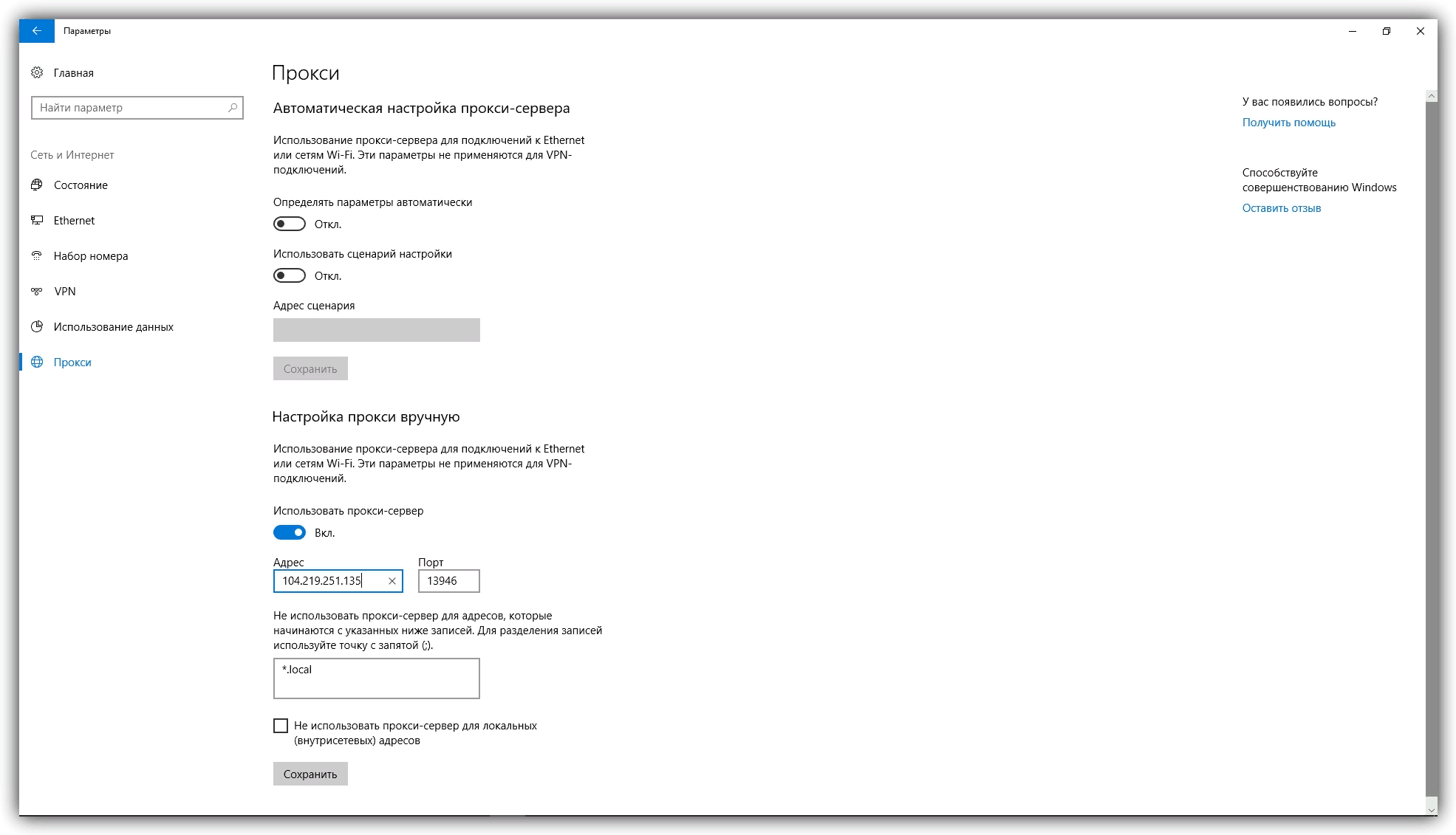Click Оставить отзыв feedback link
1456x835 pixels.
pyautogui.click(x=1282, y=207)
